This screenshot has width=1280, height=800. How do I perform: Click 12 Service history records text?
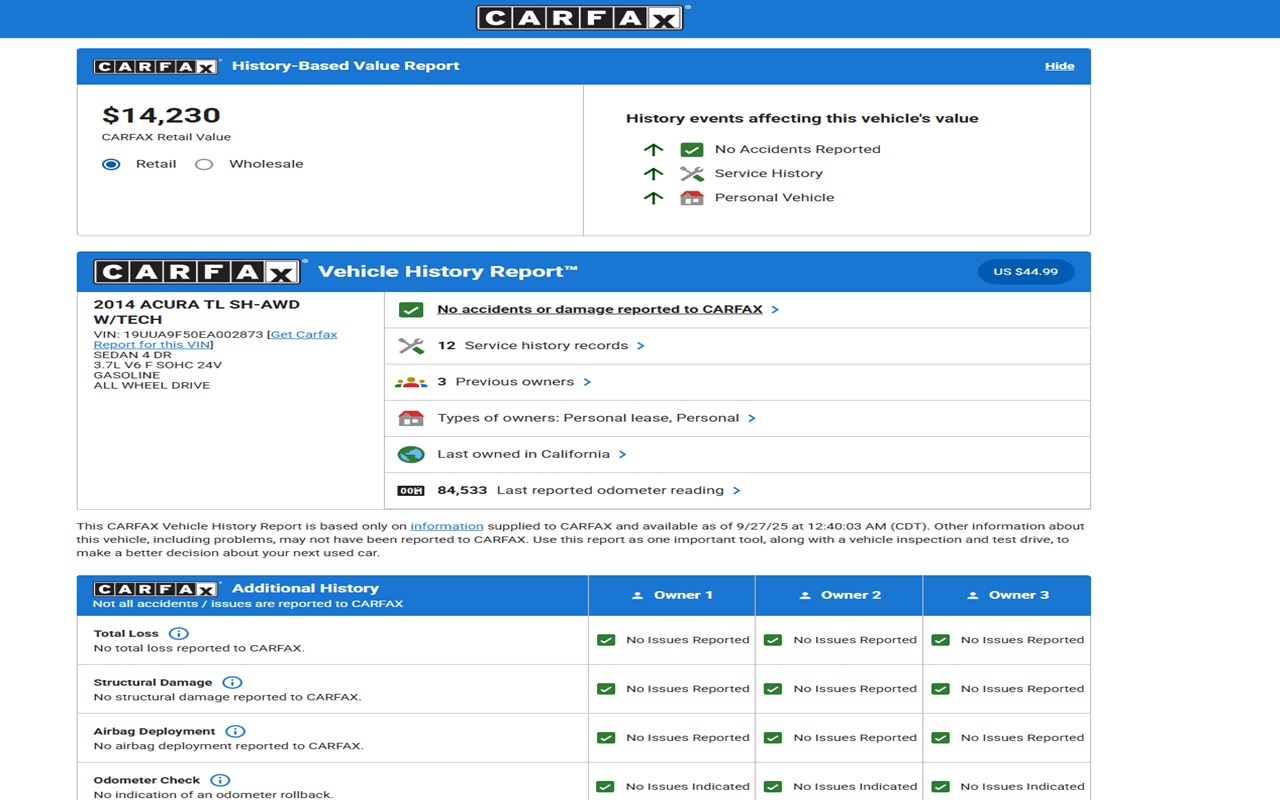[x=533, y=346]
